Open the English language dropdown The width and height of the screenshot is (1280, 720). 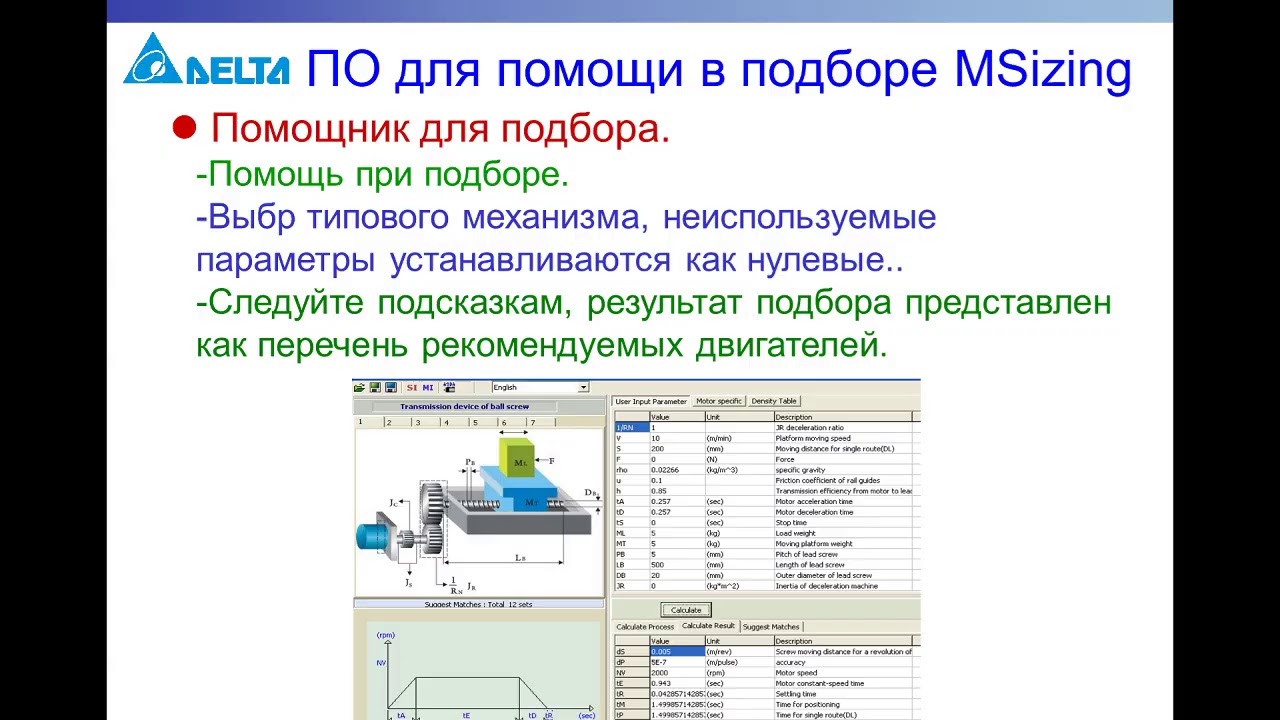click(x=540, y=387)
